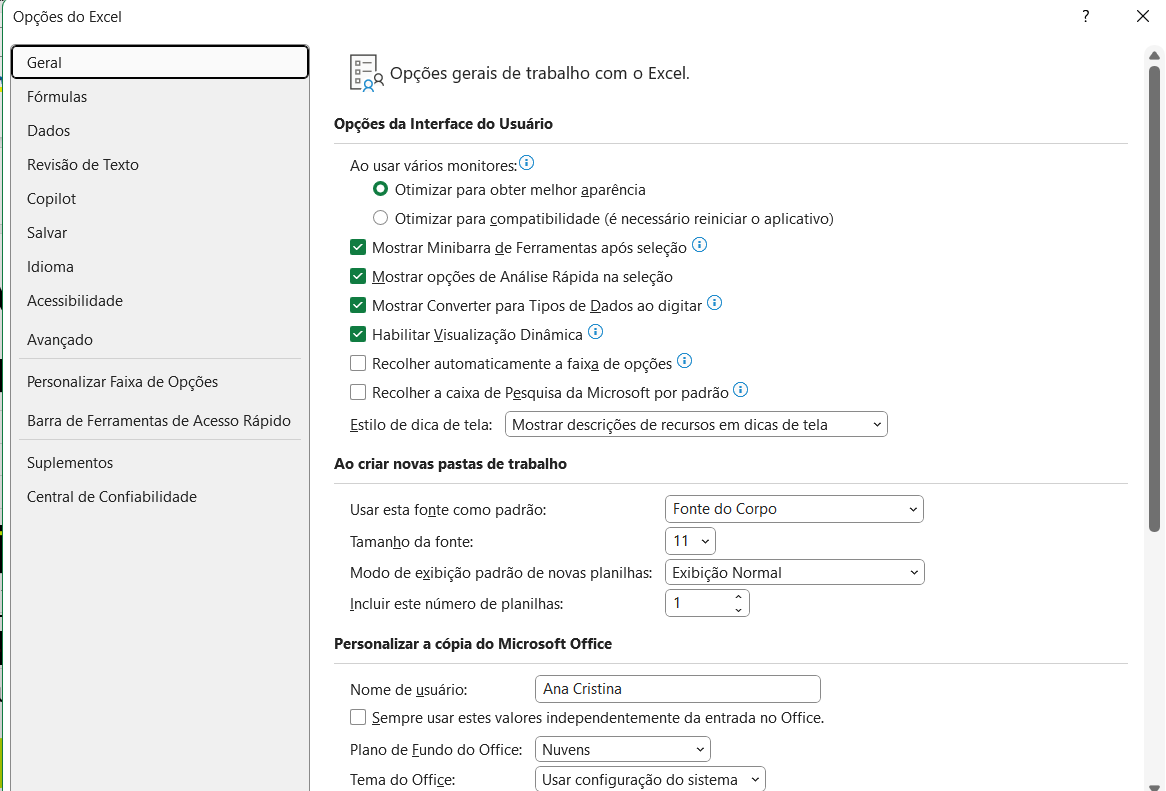Toggle Mostrar opções de Análise Rápida checkbox
Viewport: 1166px width, 791px height.
(358, 276)
